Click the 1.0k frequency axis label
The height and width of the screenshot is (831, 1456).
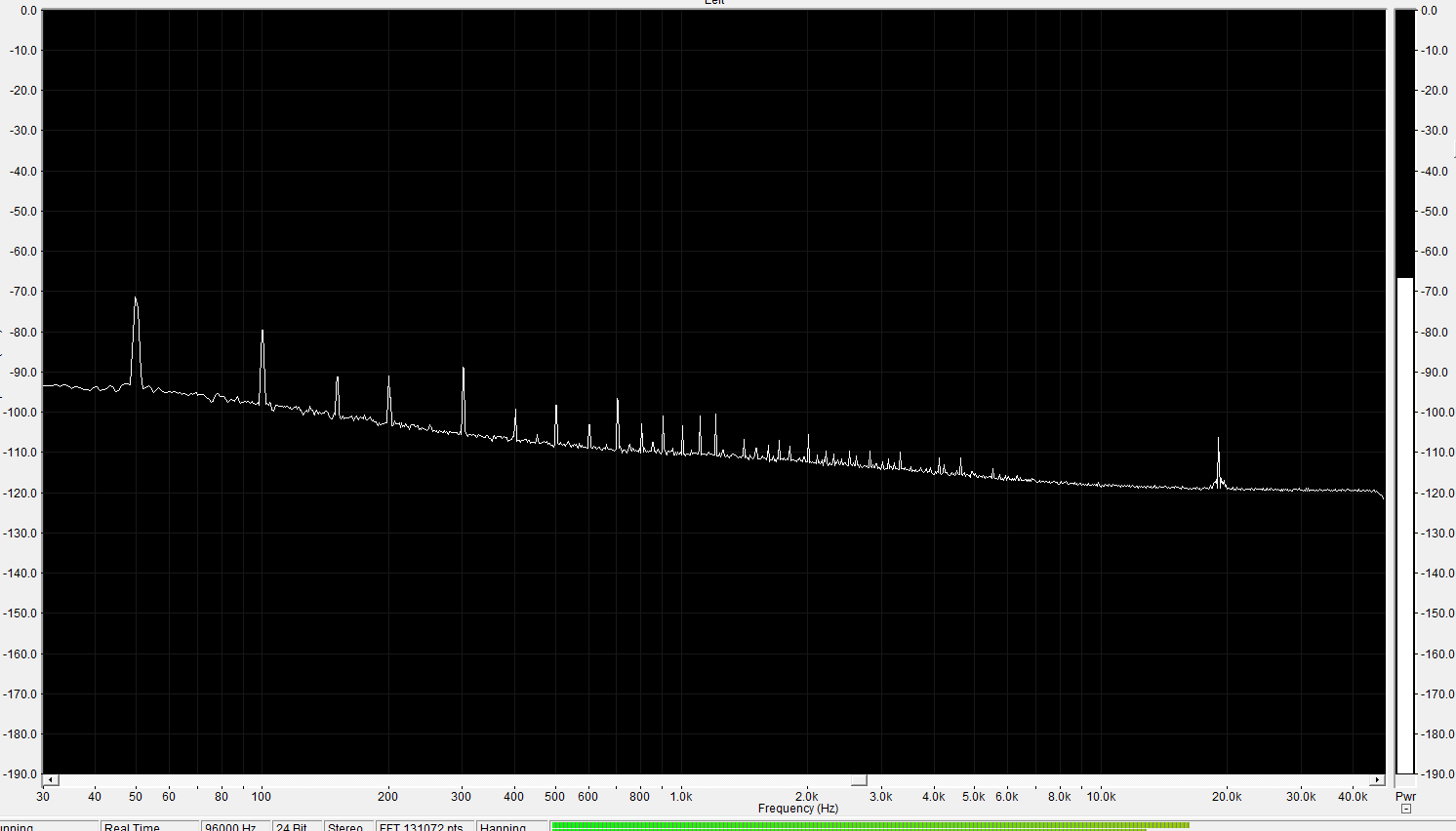[x=681, y=797]
